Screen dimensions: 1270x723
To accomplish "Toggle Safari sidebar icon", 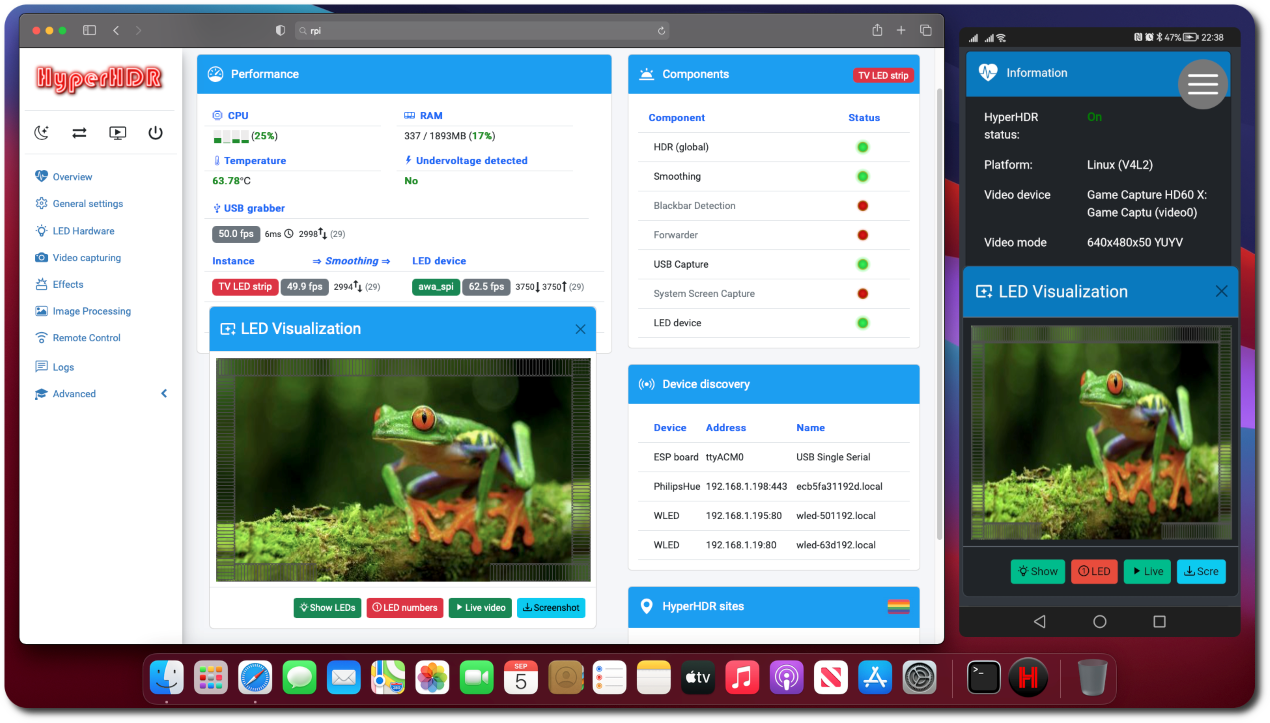I will coord(89,31).
